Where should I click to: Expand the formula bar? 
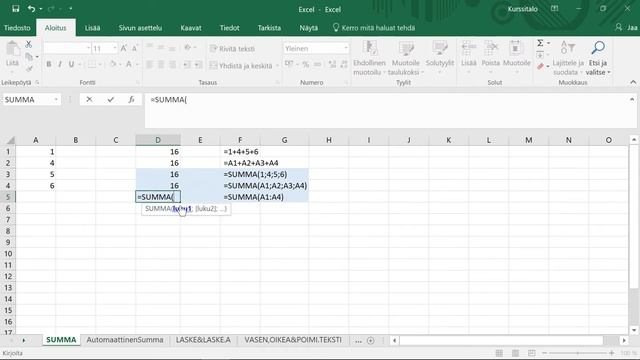coord(632,99)
